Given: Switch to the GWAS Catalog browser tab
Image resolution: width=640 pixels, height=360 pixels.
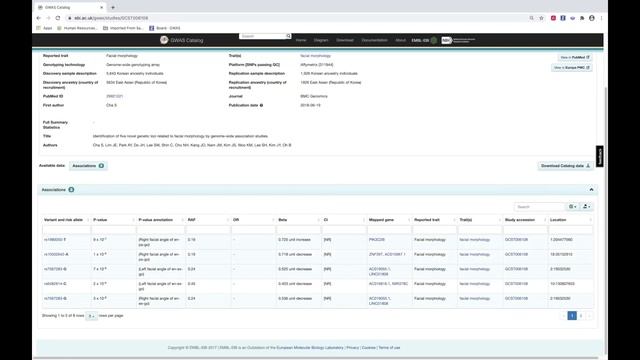Looking at the screenshot, I should pyautogui.click(x=70, y=7).
